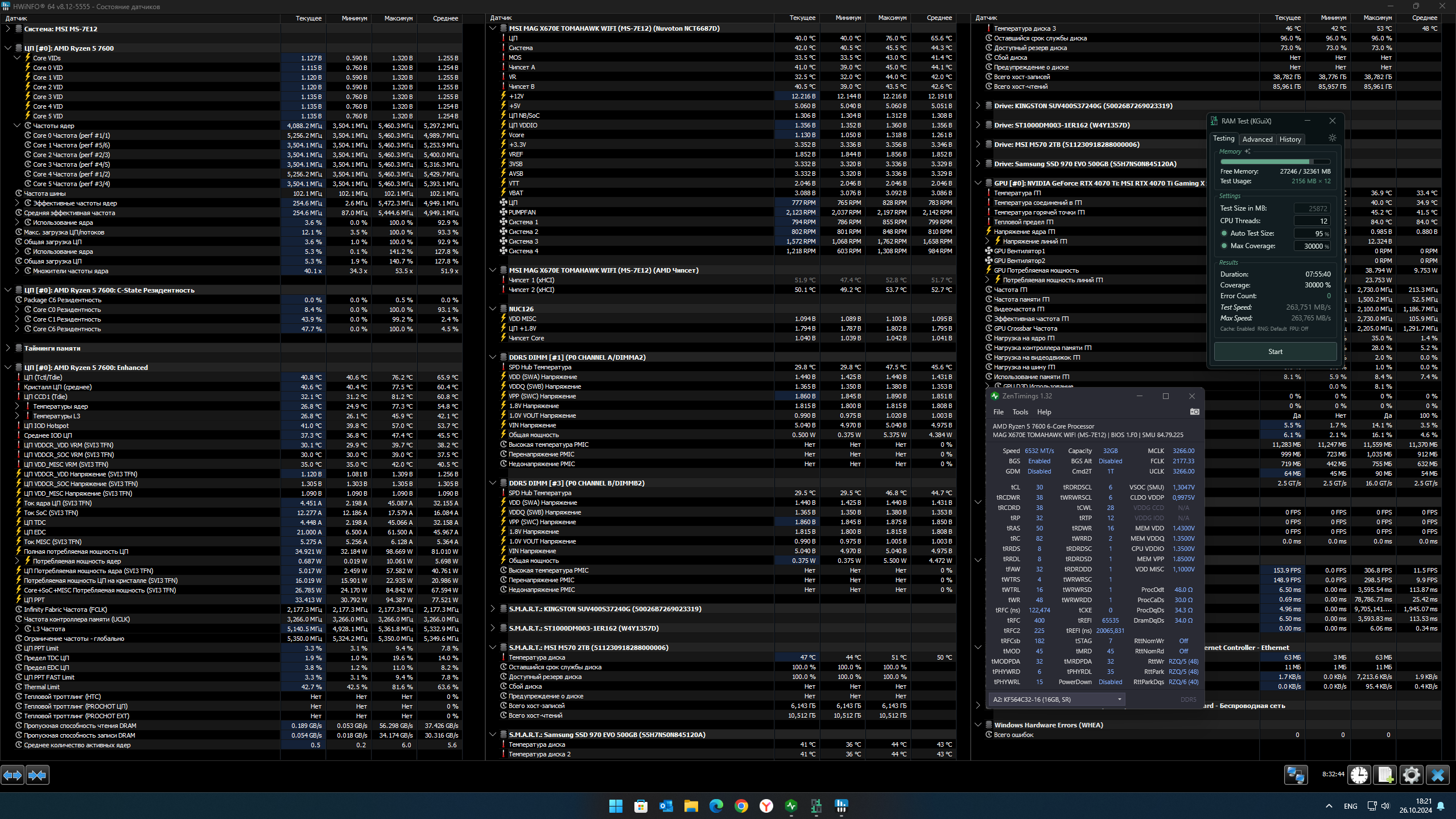Open the Tools menu in ZenTimings

coord(1020,412)
